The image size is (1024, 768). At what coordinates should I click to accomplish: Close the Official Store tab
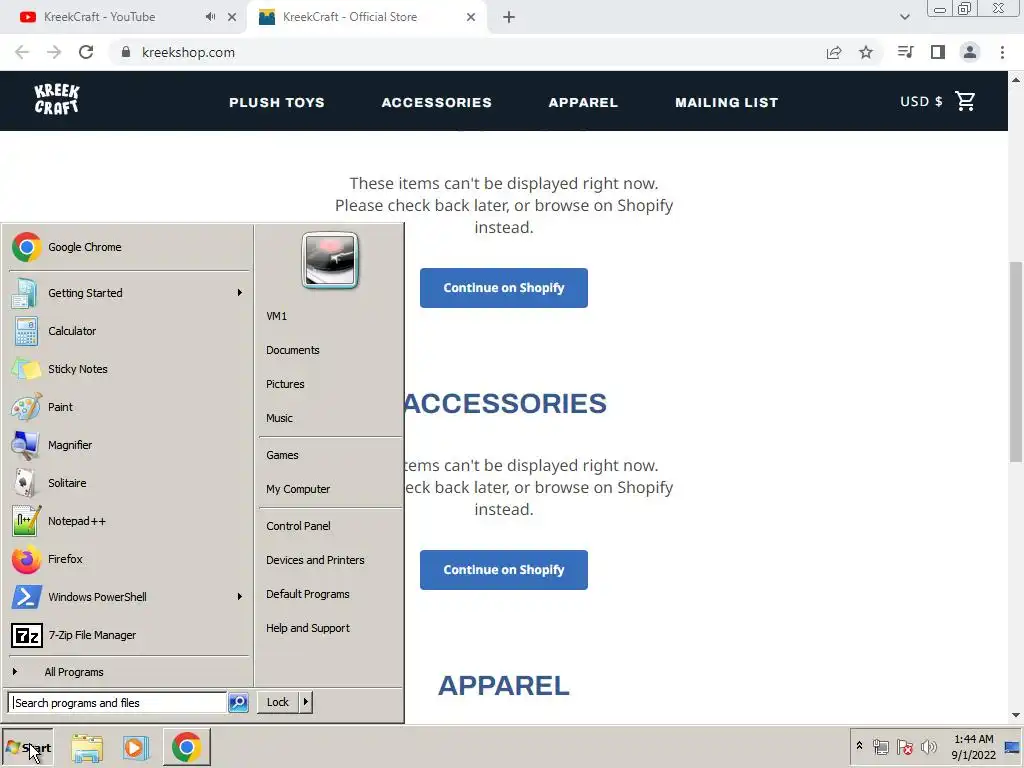(471, 17)
